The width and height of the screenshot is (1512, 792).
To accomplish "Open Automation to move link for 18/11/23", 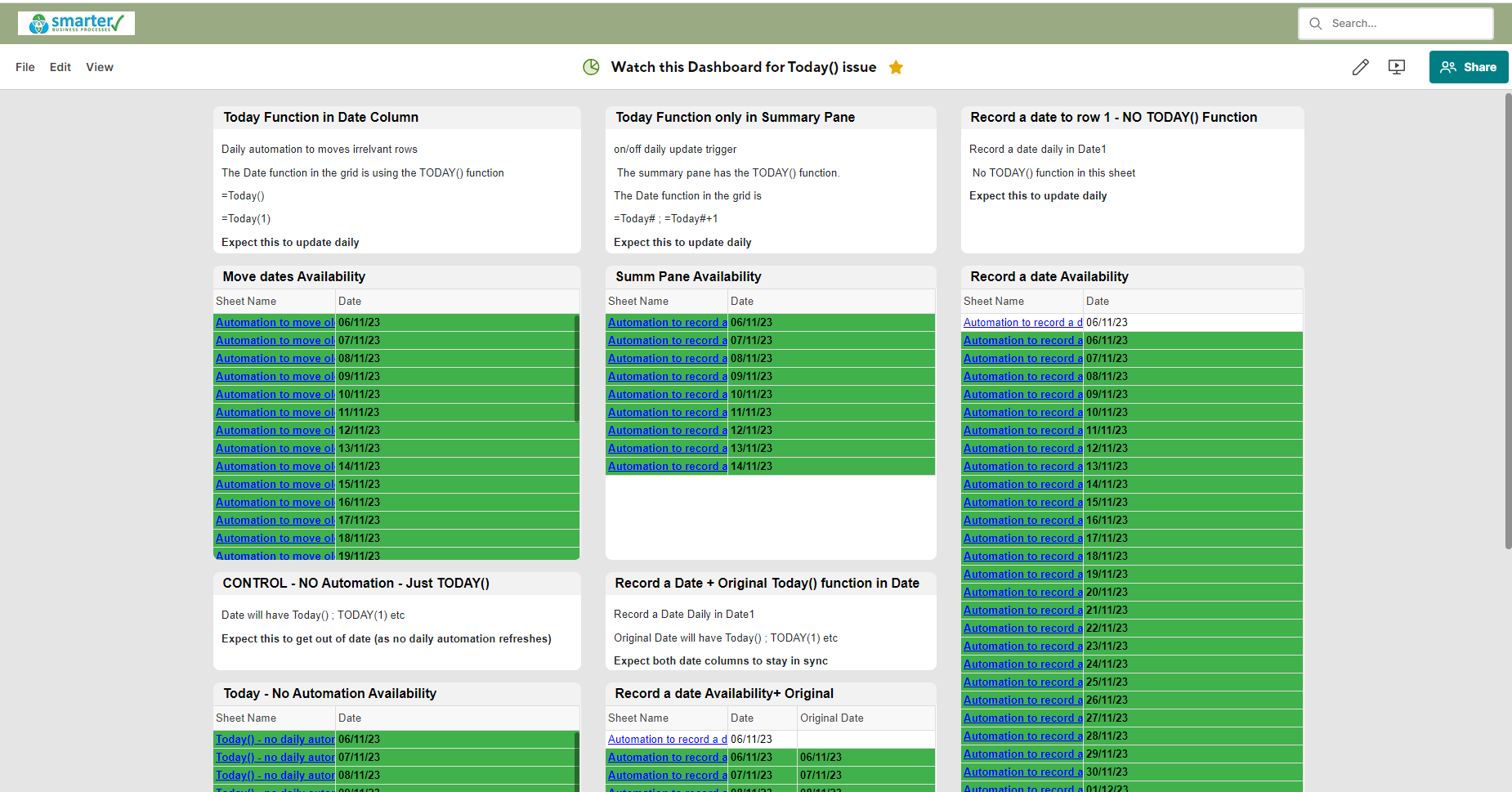I will (275, 539).
